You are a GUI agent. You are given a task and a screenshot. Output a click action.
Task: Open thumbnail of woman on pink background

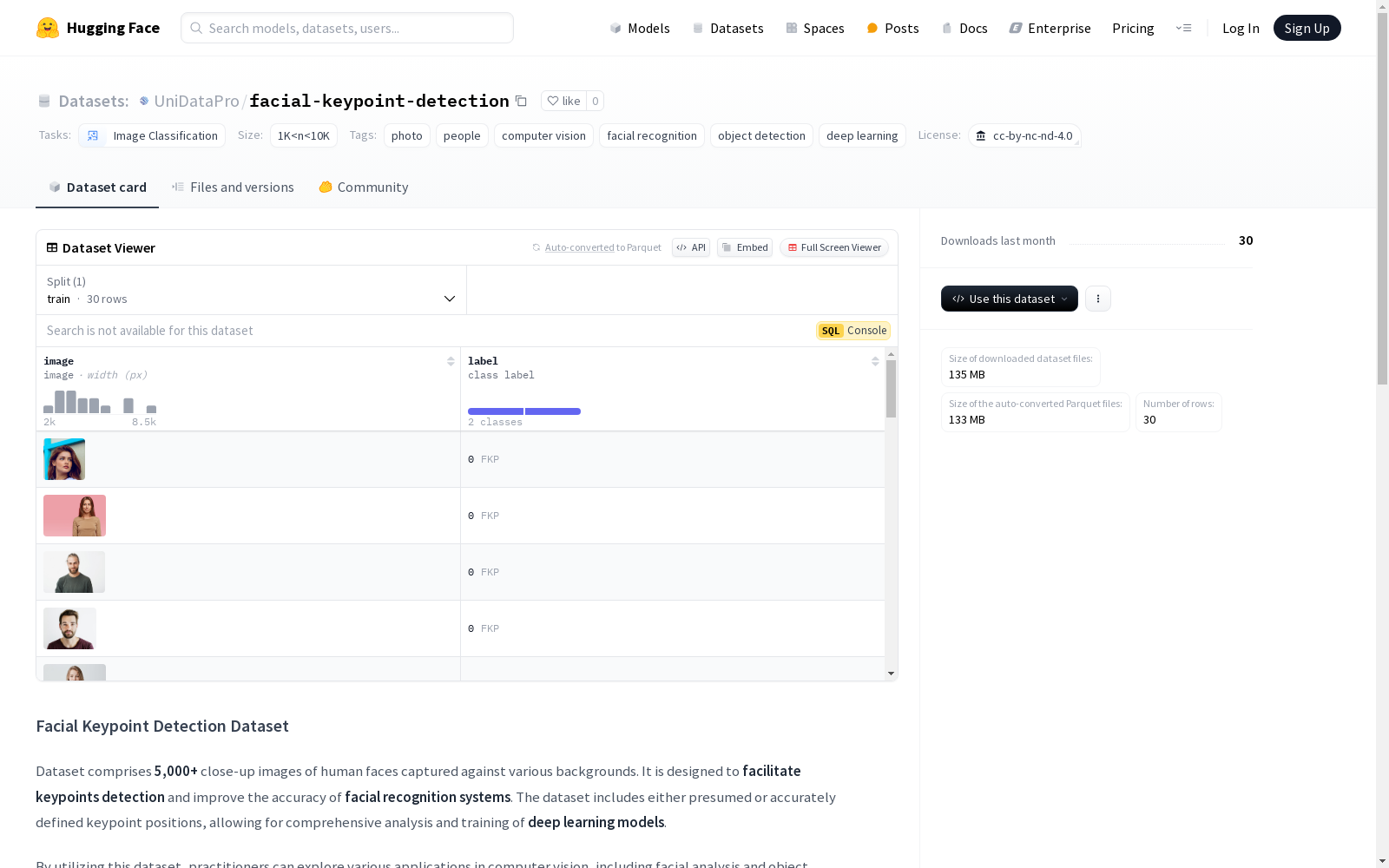[75, 516]
